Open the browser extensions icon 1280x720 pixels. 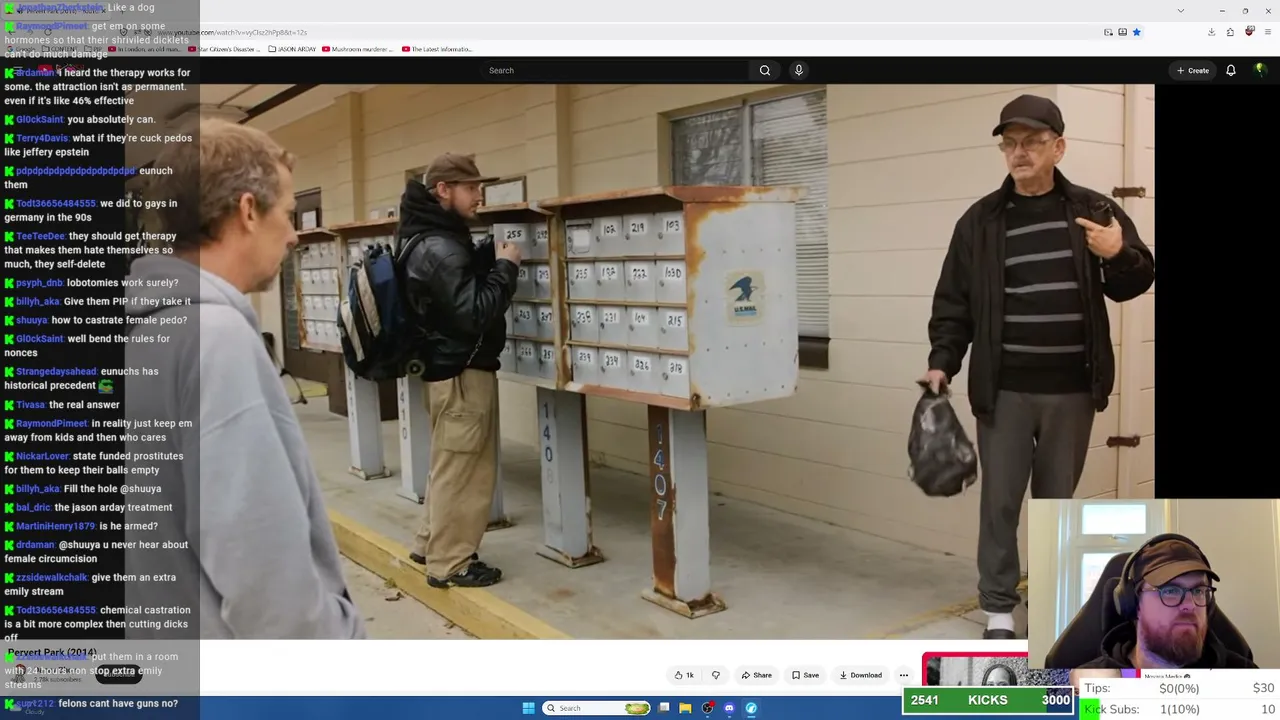point(1230,32)
